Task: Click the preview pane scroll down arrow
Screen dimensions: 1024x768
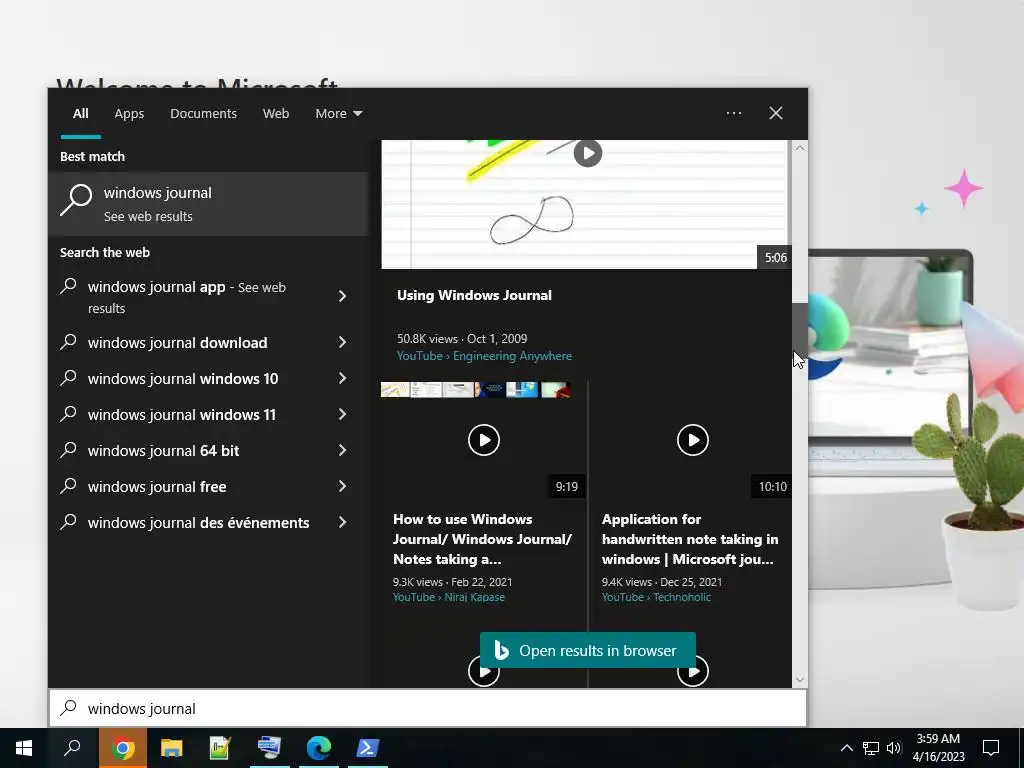Action: (799, 679)
